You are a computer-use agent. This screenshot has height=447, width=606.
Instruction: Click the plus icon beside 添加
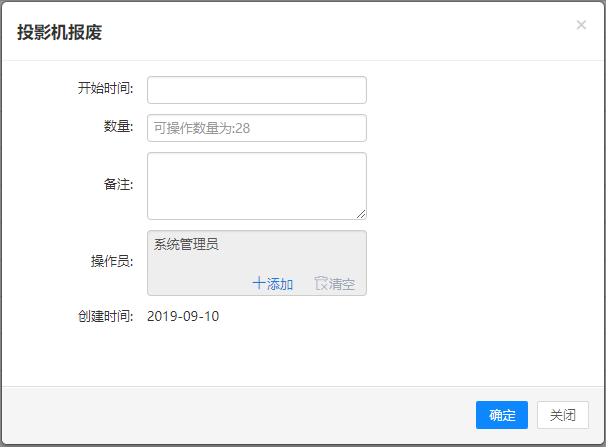coord(258,284)
